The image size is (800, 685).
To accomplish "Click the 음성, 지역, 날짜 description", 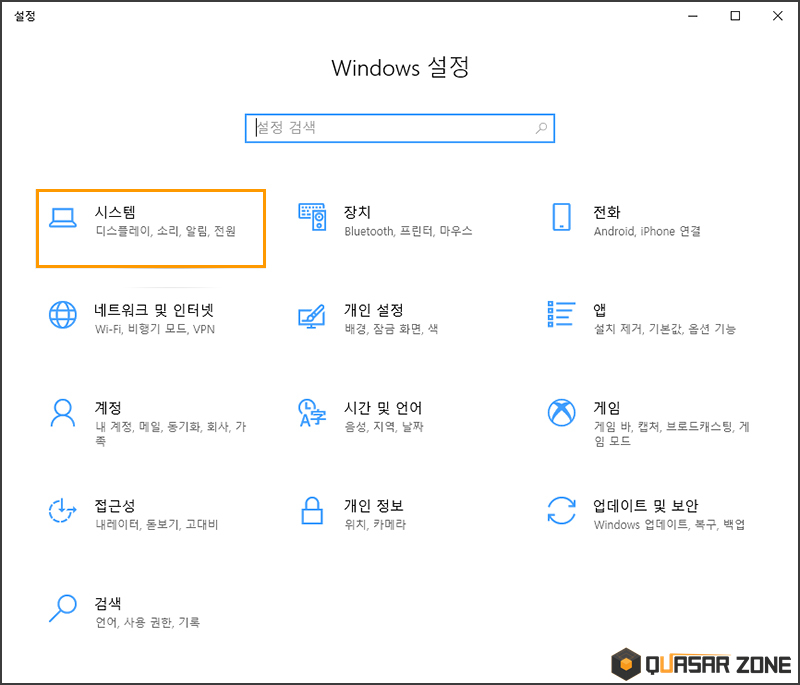I will point(384,427).
